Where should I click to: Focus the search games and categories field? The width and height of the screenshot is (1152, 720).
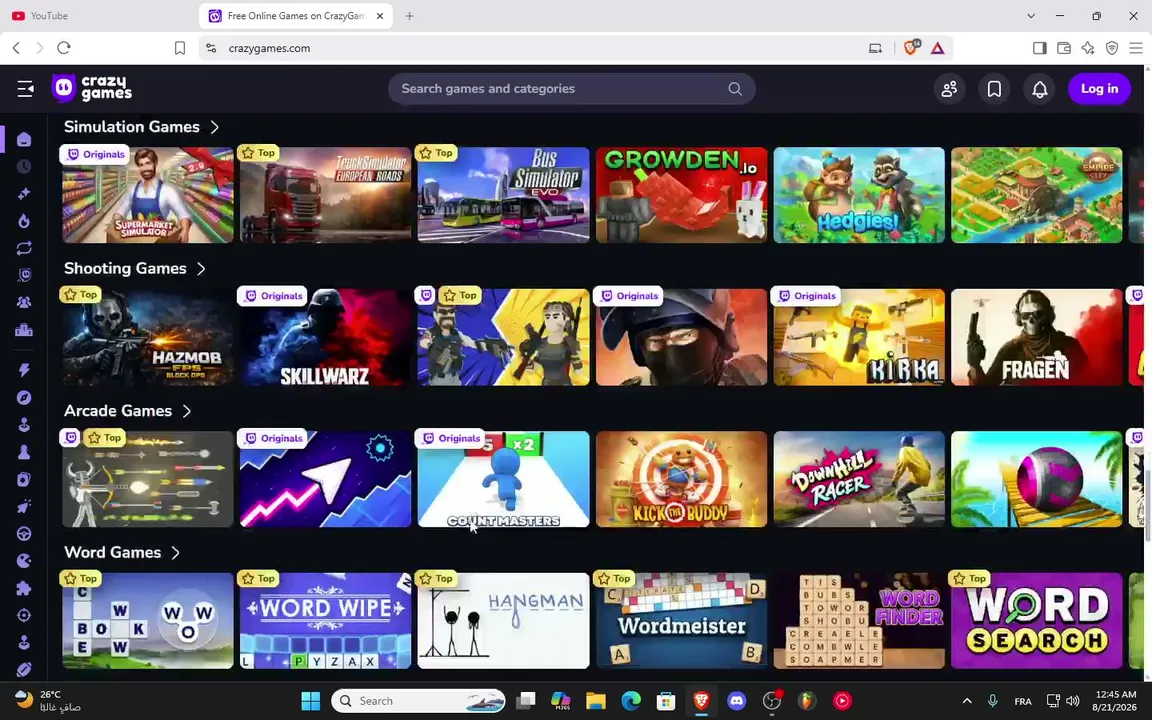572,89
